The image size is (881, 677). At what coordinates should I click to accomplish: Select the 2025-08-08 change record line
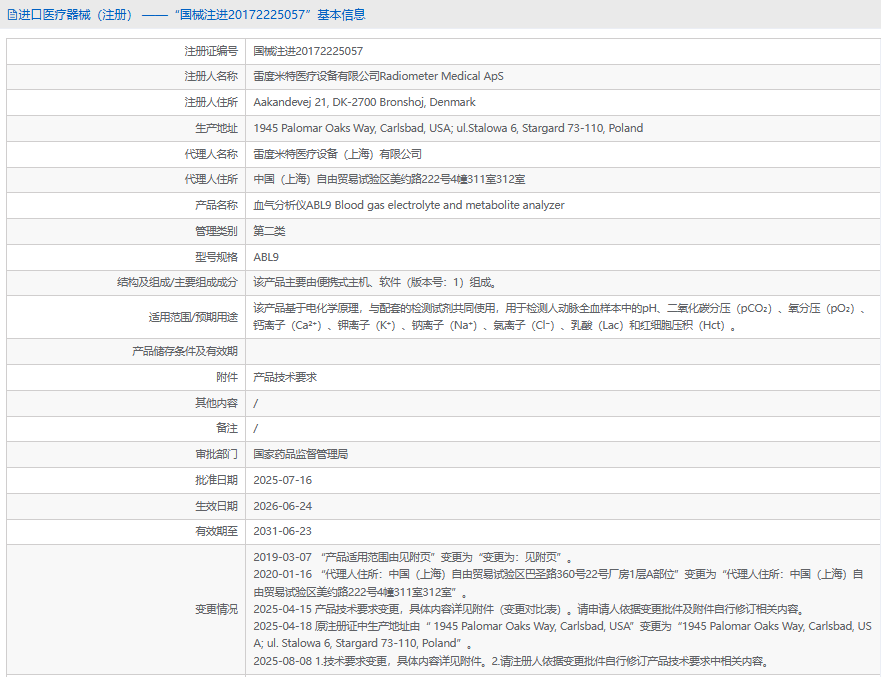point(511,661)
